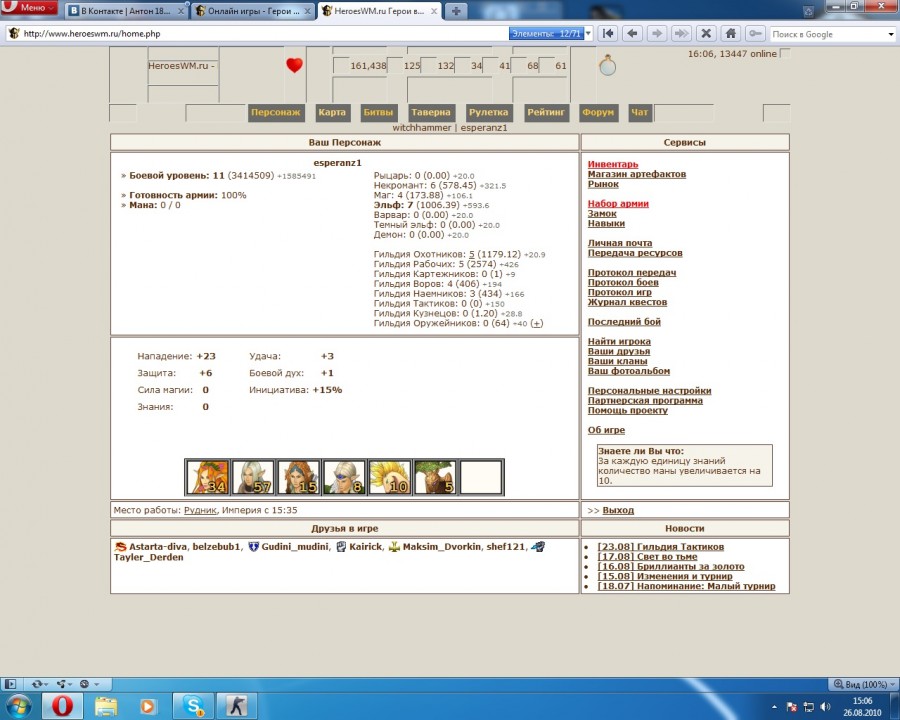Click the Элементы 12/71 loading progress indicator

point(546,34)
